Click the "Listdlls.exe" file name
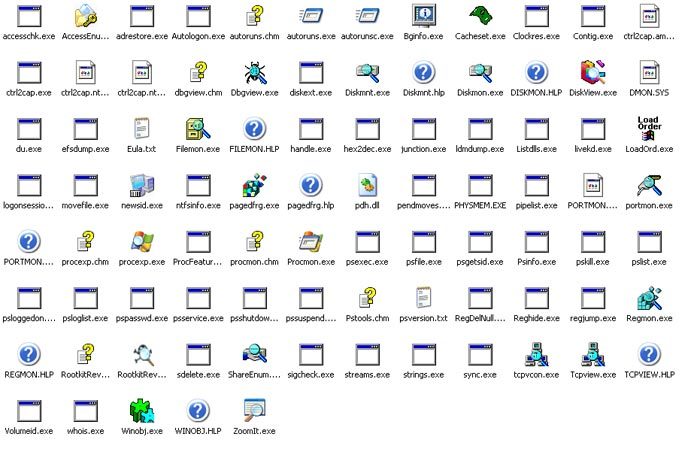This screenshot has width=700, height=458. tap(536, 149)
